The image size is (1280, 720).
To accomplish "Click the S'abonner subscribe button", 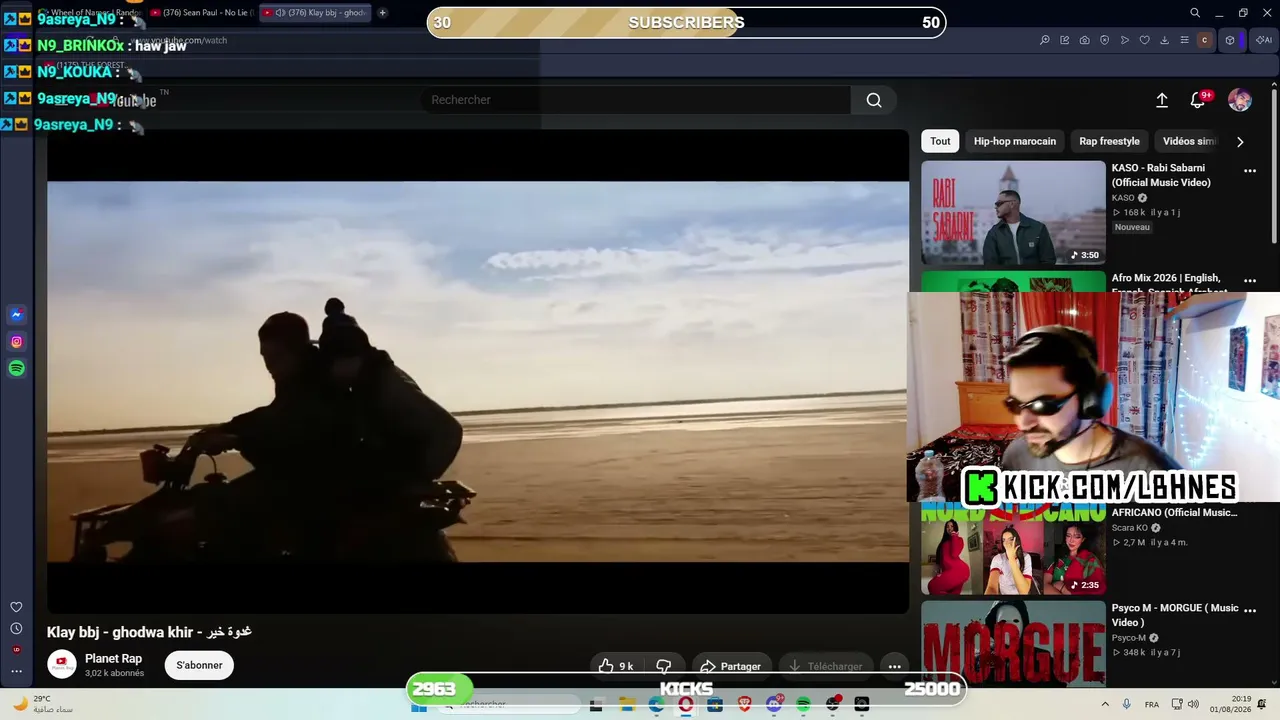I will 200,665.
